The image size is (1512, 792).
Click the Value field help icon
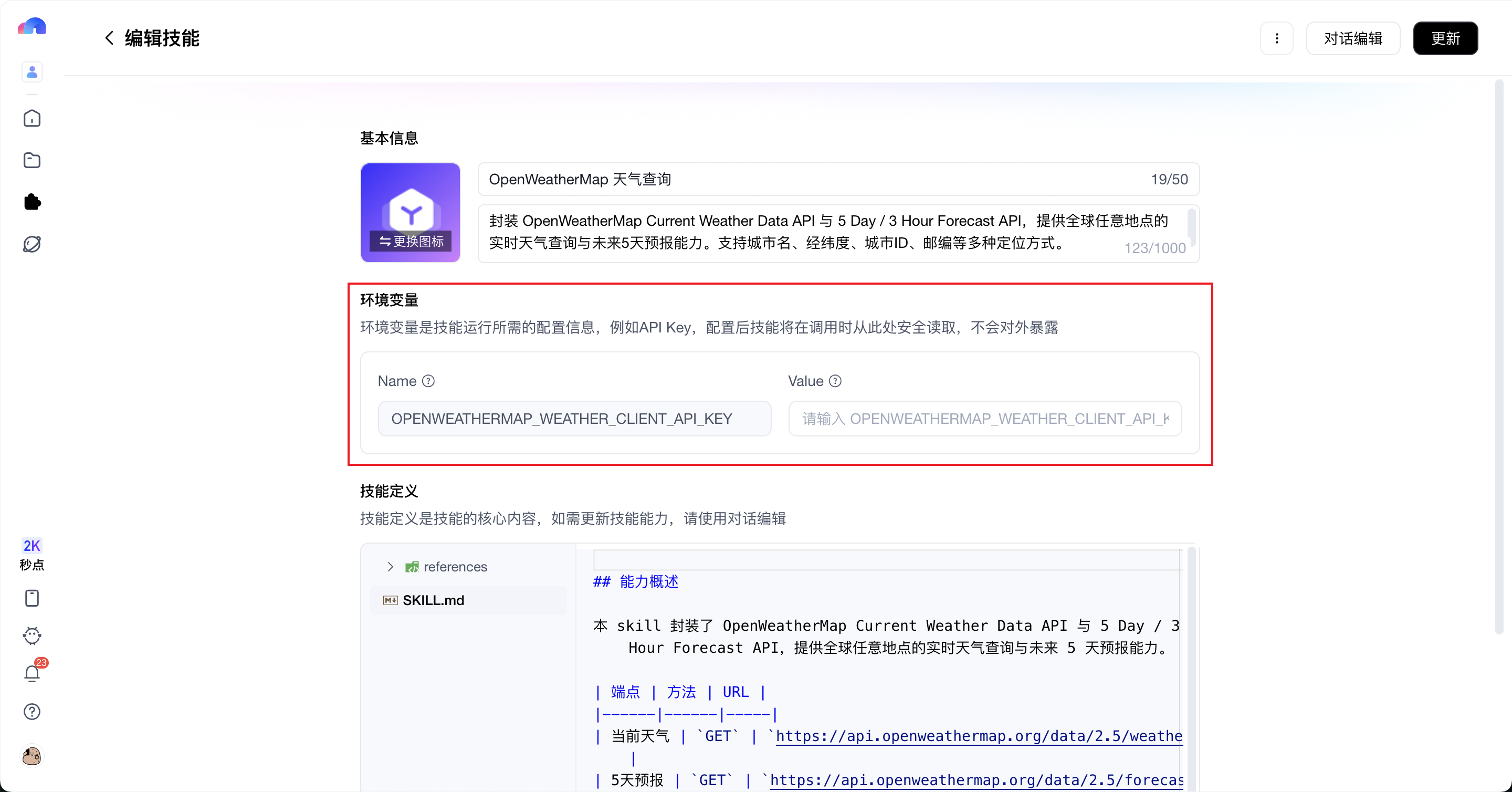[x=835, y=381]
